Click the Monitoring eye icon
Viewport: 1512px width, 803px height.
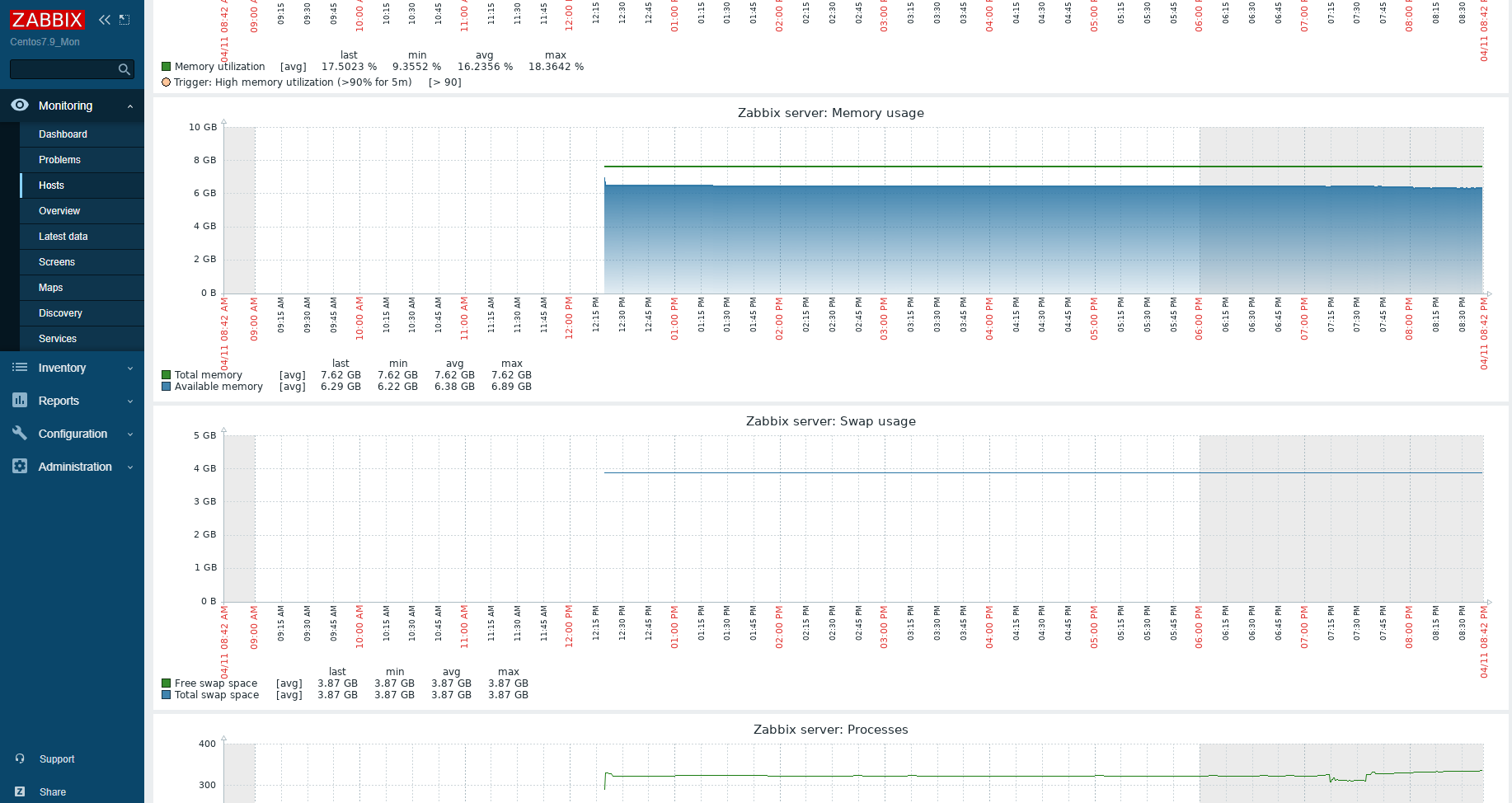[x=20, y=105]
